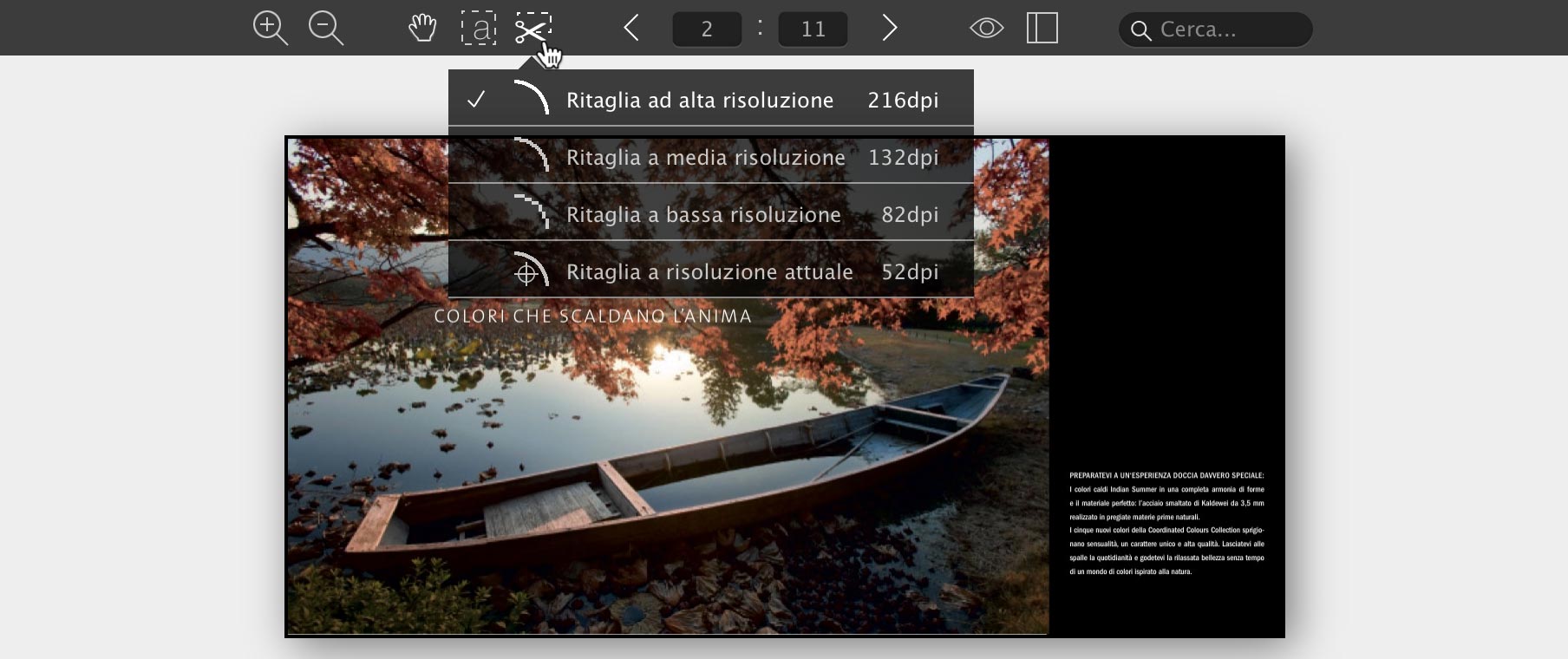Select the text selection tool
The image size is (1568, 659).
coord(478,28)
